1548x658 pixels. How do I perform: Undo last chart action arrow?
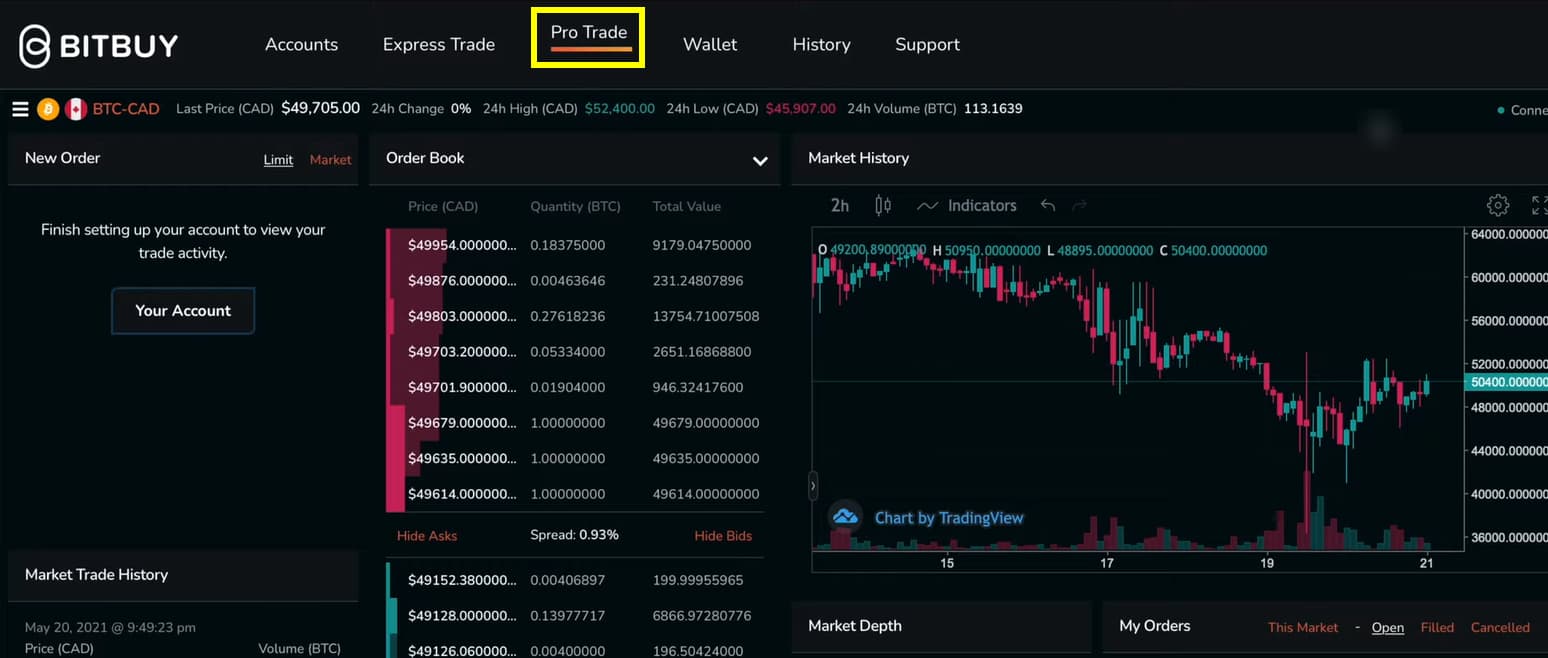[1047, 205]
